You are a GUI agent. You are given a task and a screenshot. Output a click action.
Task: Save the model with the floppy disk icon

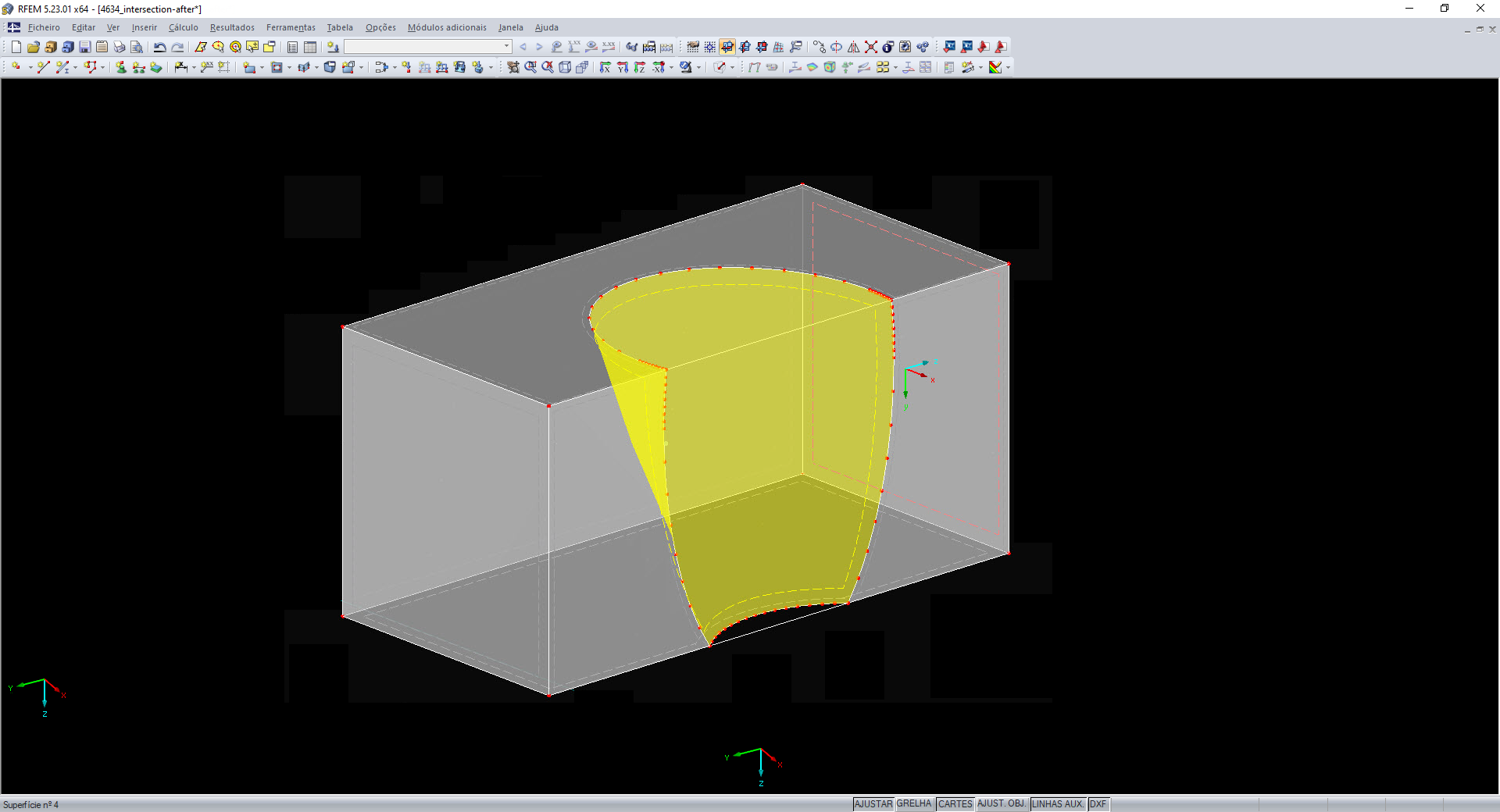click(x=85, y=47)
